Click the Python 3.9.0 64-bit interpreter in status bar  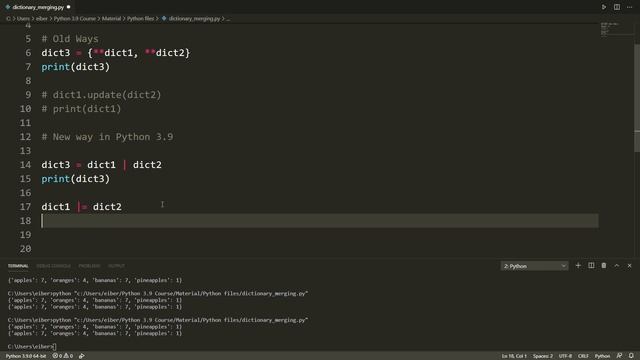26,356
